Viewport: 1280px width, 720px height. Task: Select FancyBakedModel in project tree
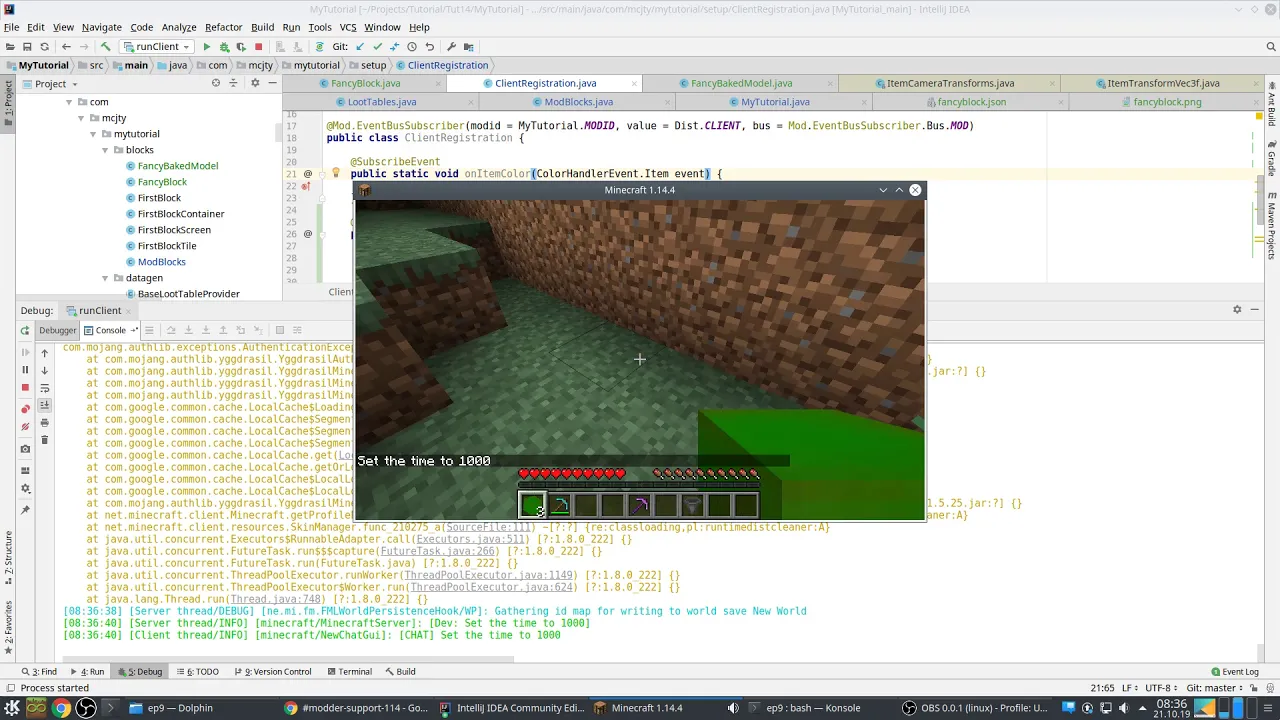(x=177, y=166)
